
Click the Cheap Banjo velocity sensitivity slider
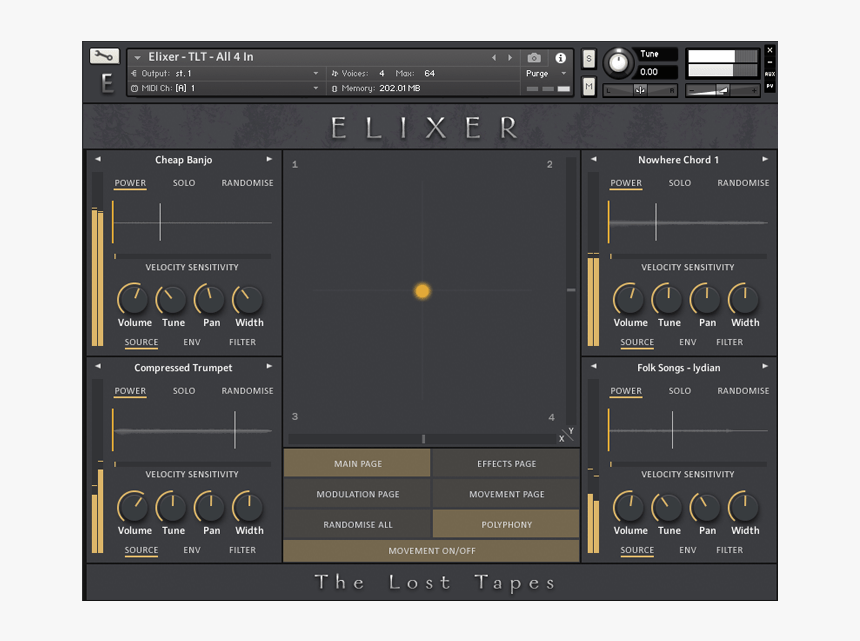(x=192, y=256)
